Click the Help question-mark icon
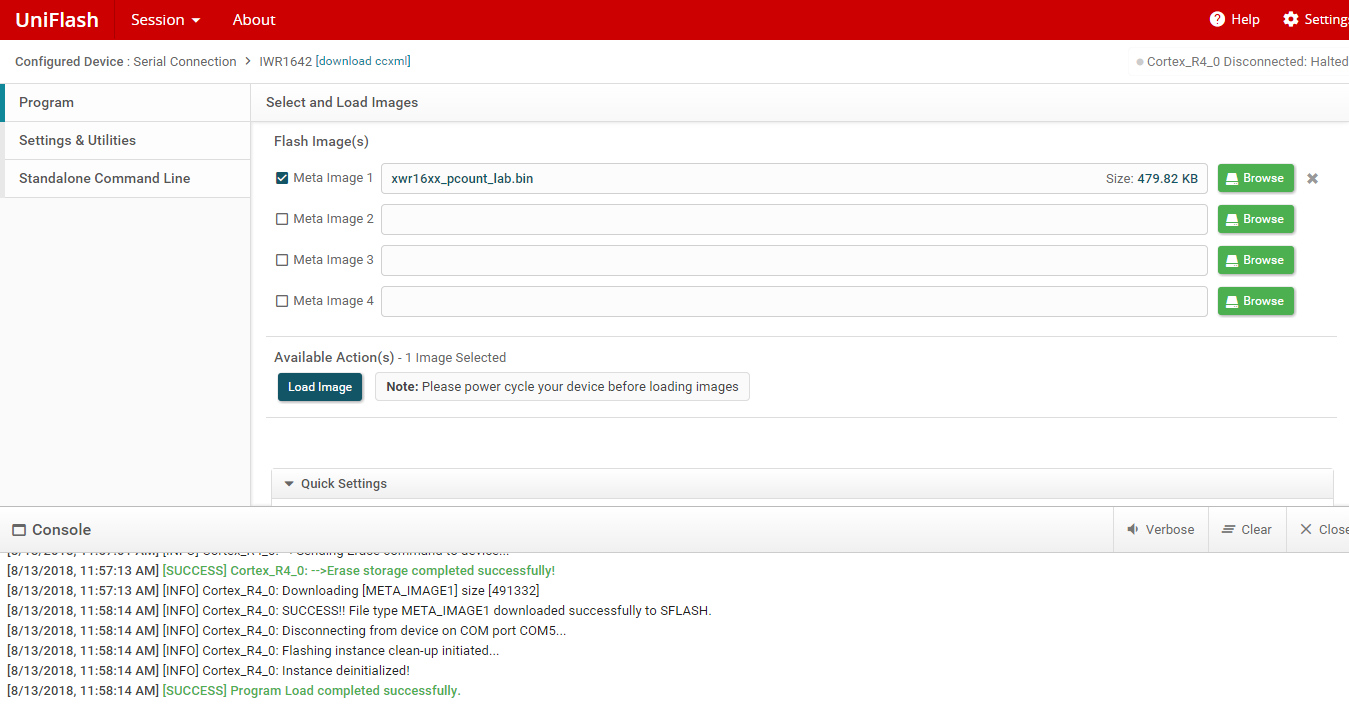The height and width of the screenshot is (706, 1349). (1217, 19)
